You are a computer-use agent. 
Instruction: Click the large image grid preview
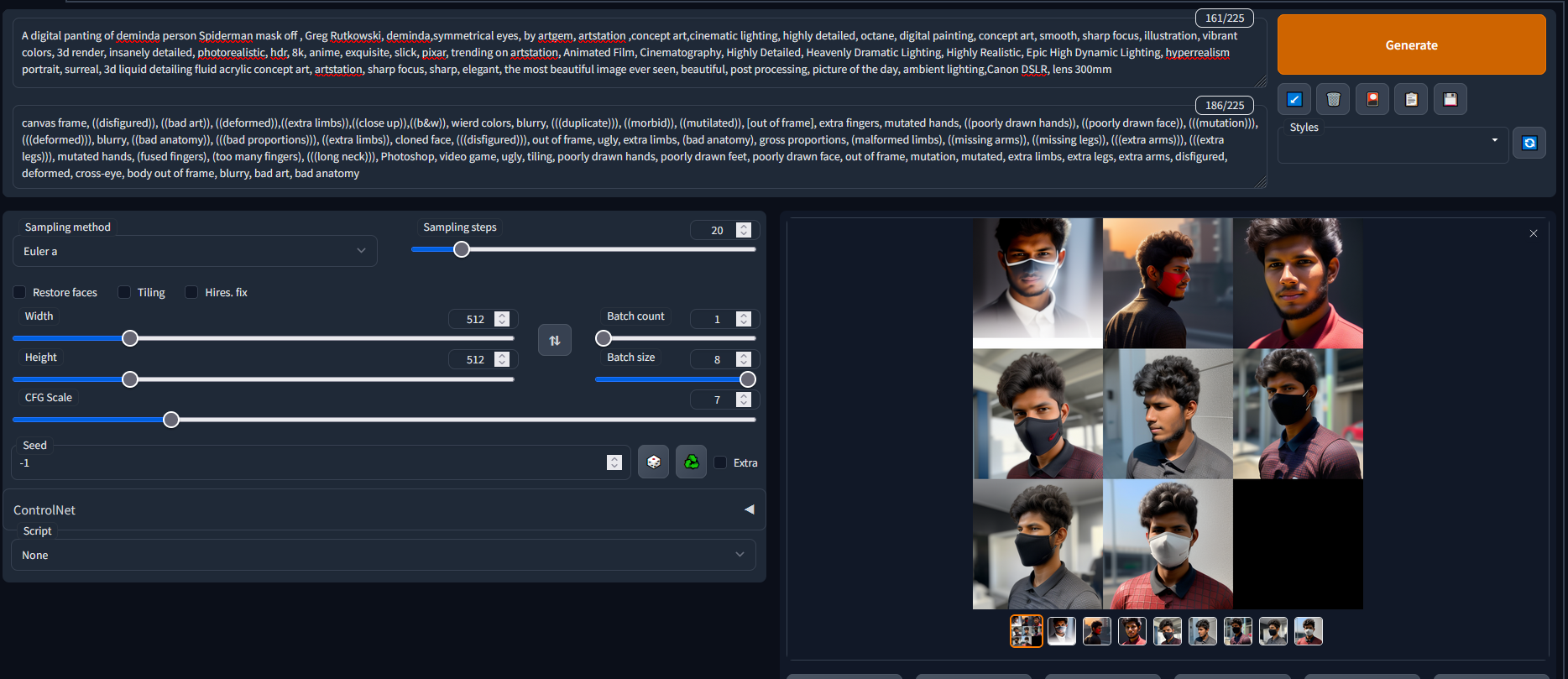click(1168, 414)
